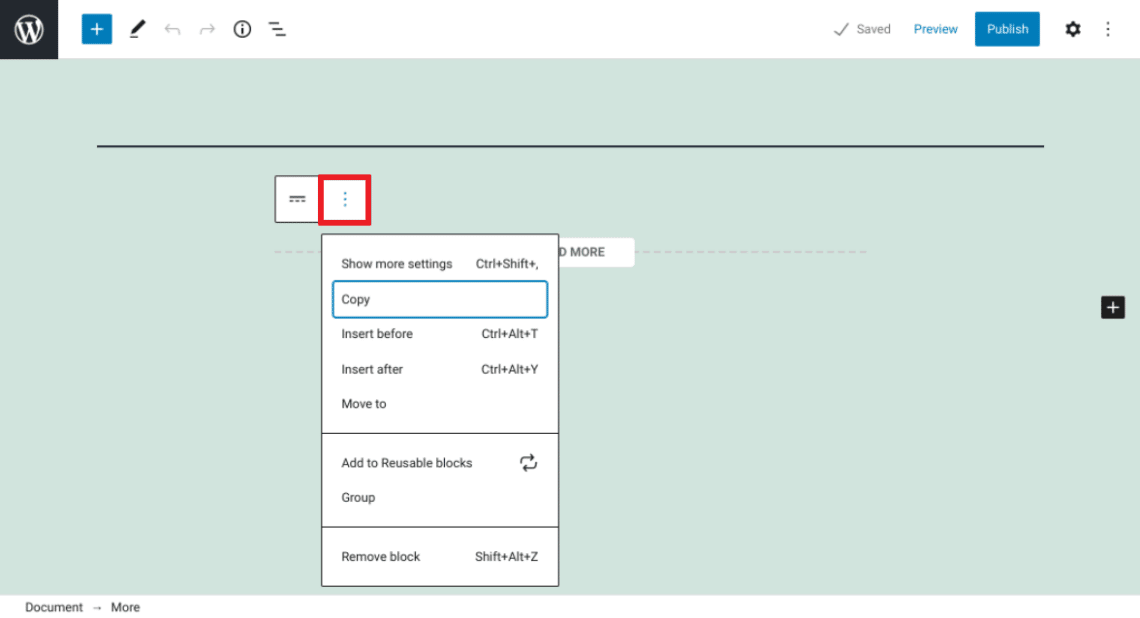Viewport: 1140px width, 618px height.
Task: Grab the block drag handle icon
Action: [x=297, y=198]
